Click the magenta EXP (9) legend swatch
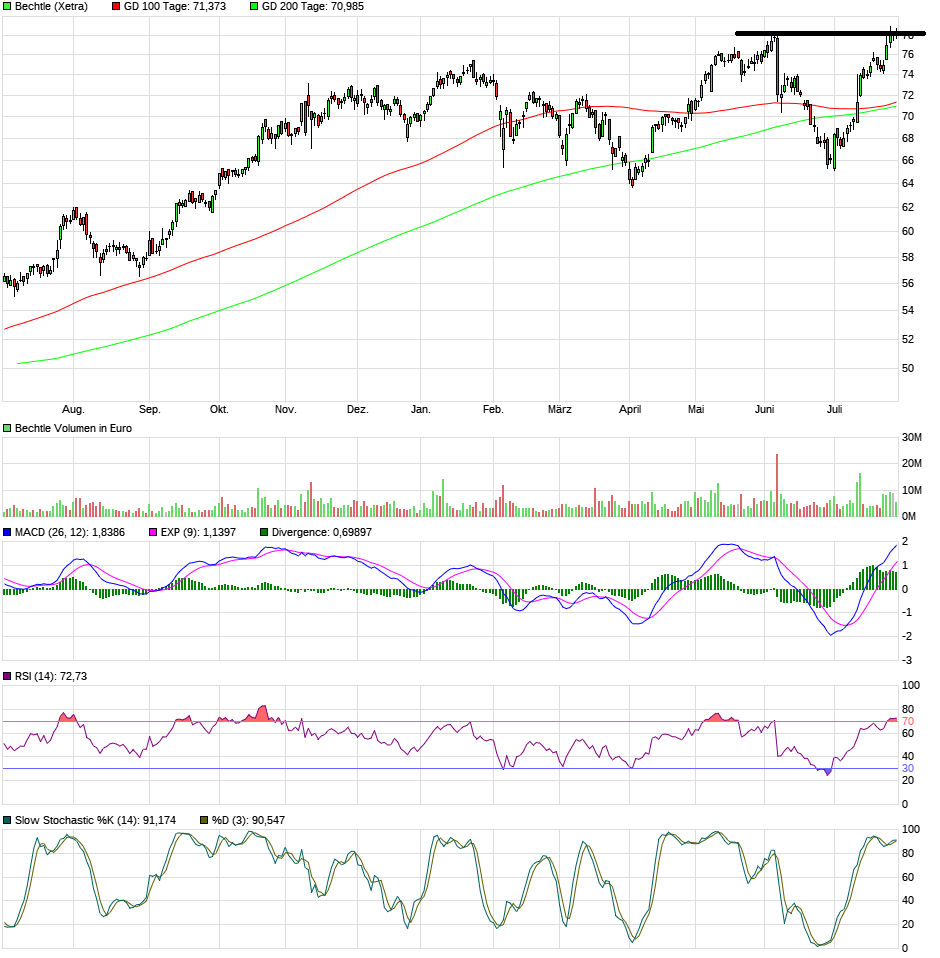Screen dimensions: 940x958 coord(153,532)
